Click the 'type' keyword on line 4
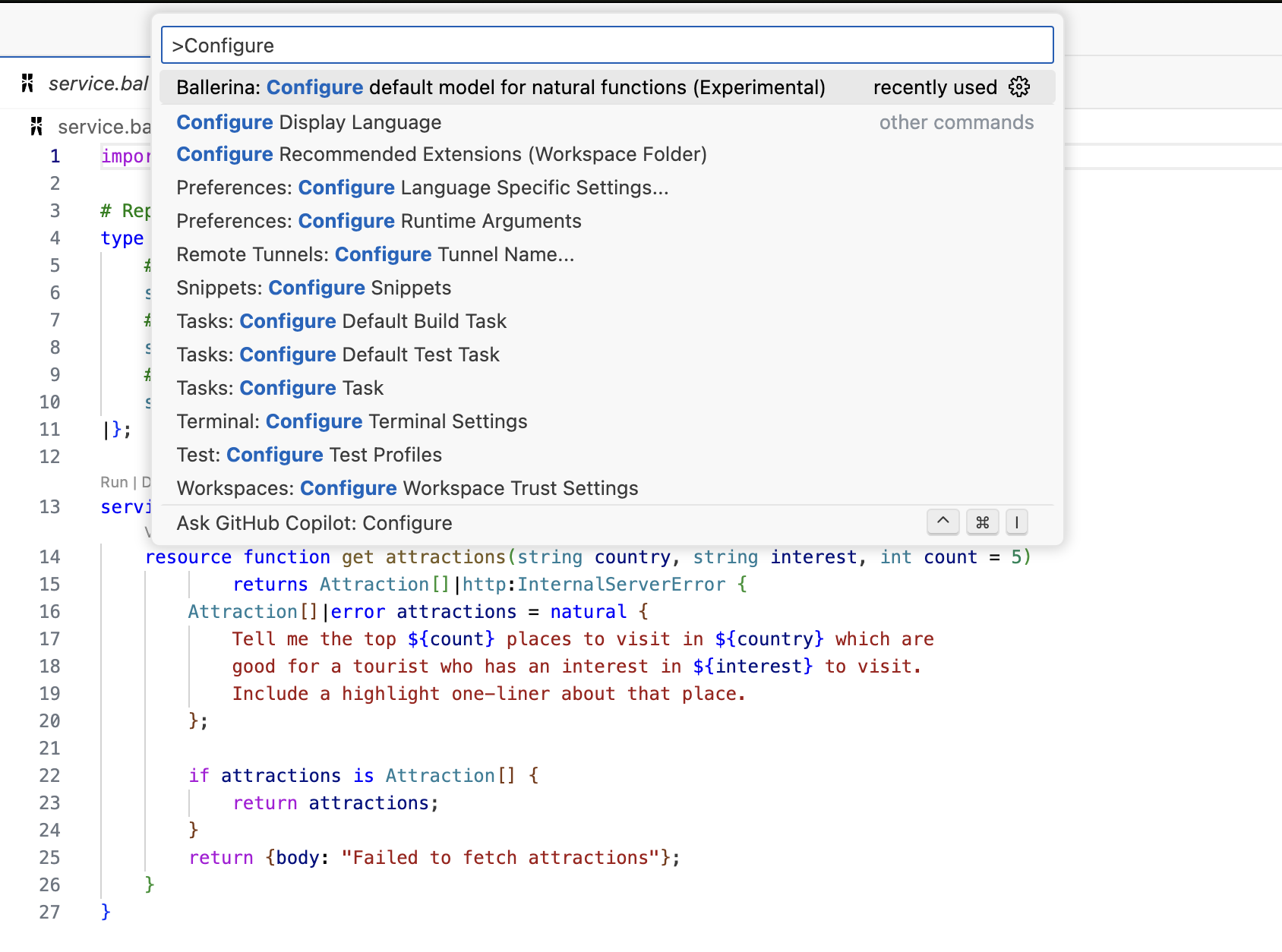The width and height of the screenshot is (1282, 952). [122, 238]
